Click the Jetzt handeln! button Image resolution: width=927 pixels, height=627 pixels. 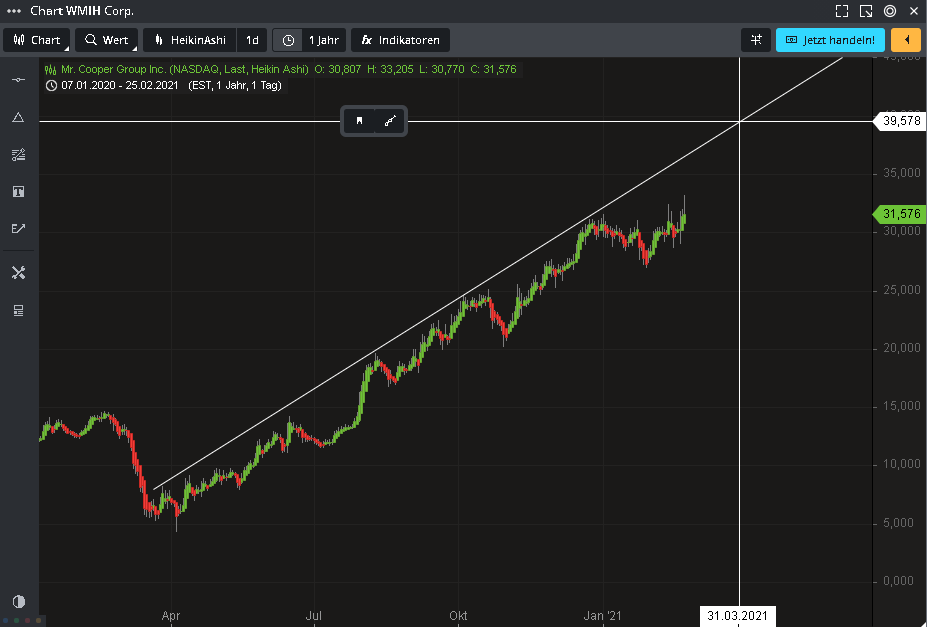(x=830, y=40)
